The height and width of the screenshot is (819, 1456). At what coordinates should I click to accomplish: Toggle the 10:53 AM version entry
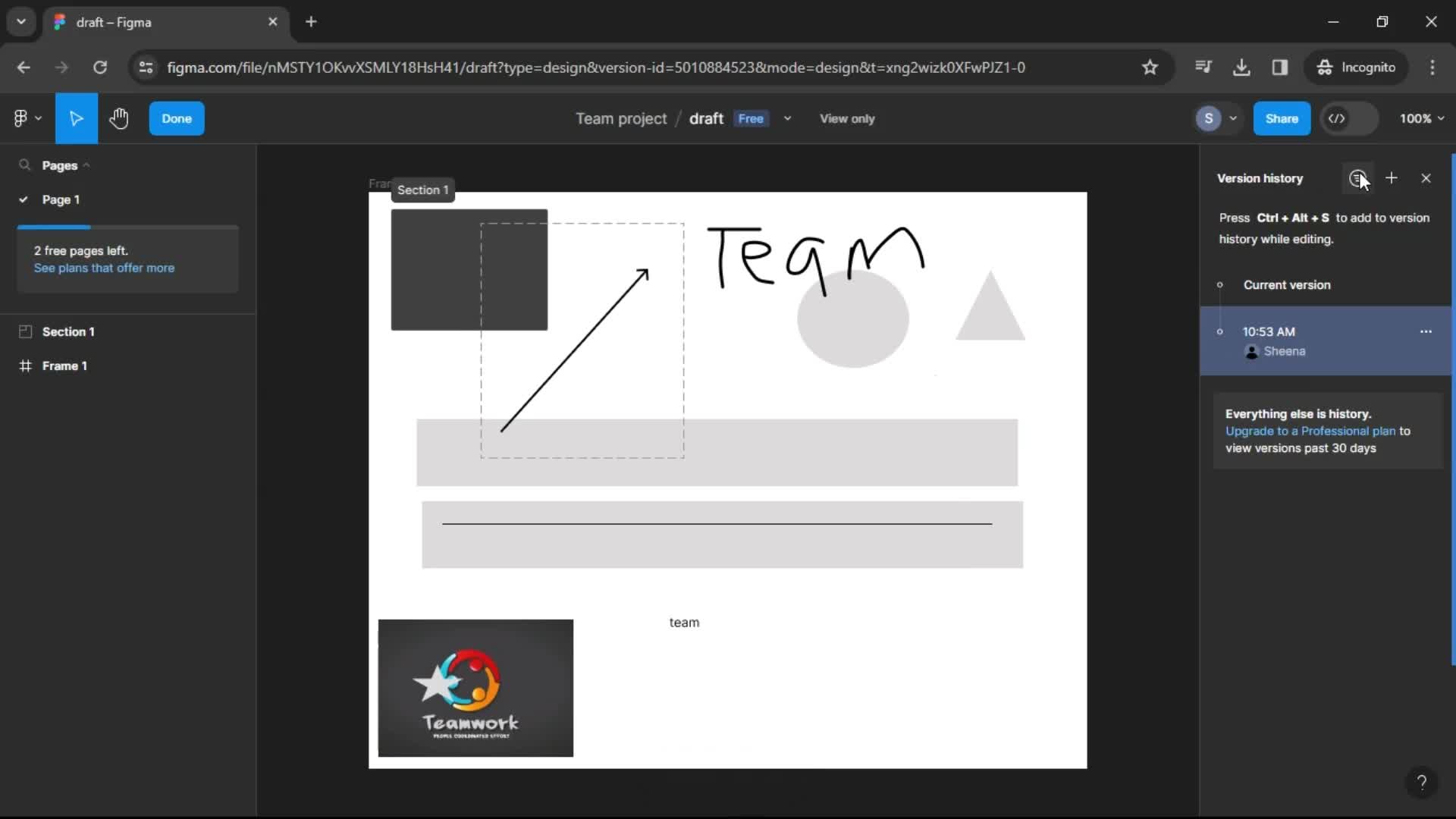pos(1220,330)
